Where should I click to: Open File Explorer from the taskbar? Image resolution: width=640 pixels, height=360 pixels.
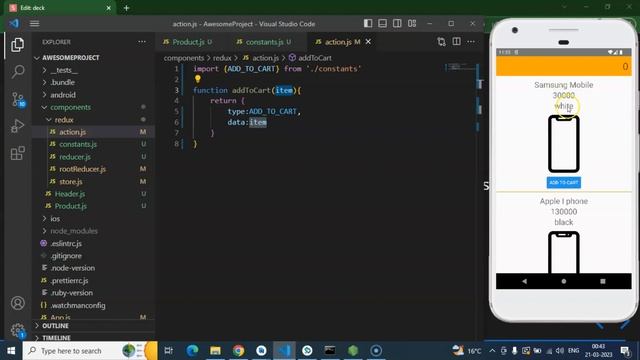(x=215, y=351)
